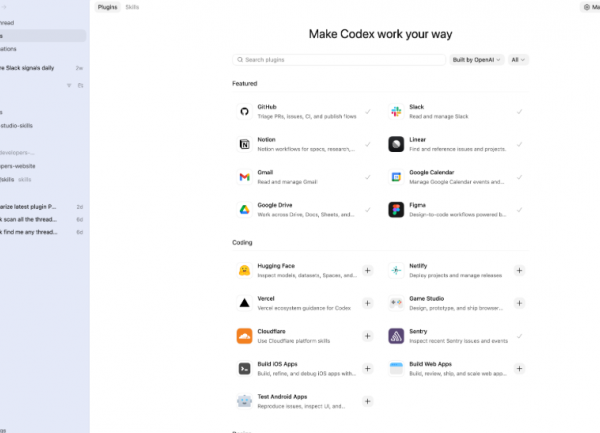The height and width of the screenshot is (433, 600).
Task: Toggle the Google Drive installed checkmark
Action: (368, 210)
